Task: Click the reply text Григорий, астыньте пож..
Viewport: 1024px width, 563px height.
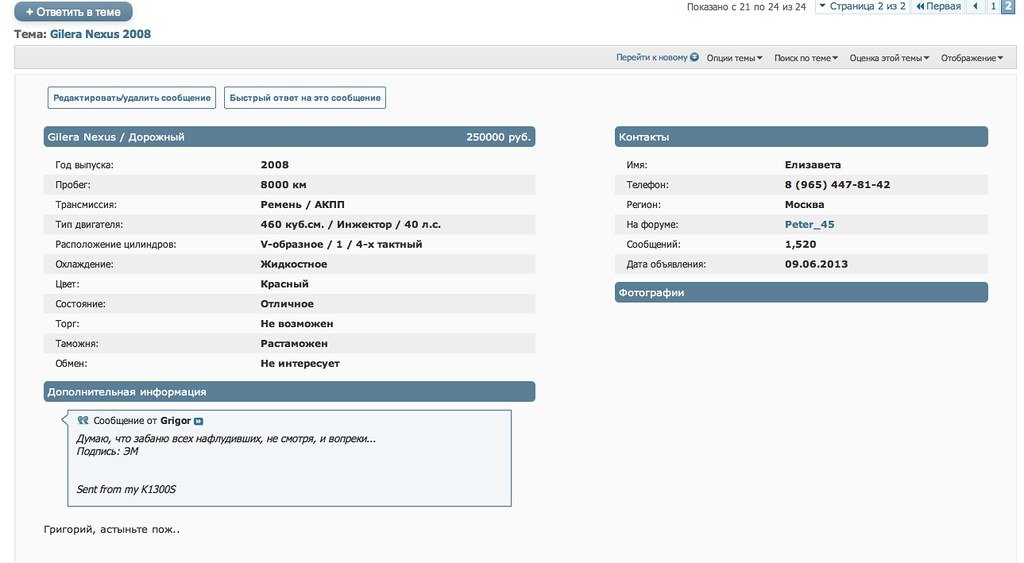Action: click(x=112, y=530)
